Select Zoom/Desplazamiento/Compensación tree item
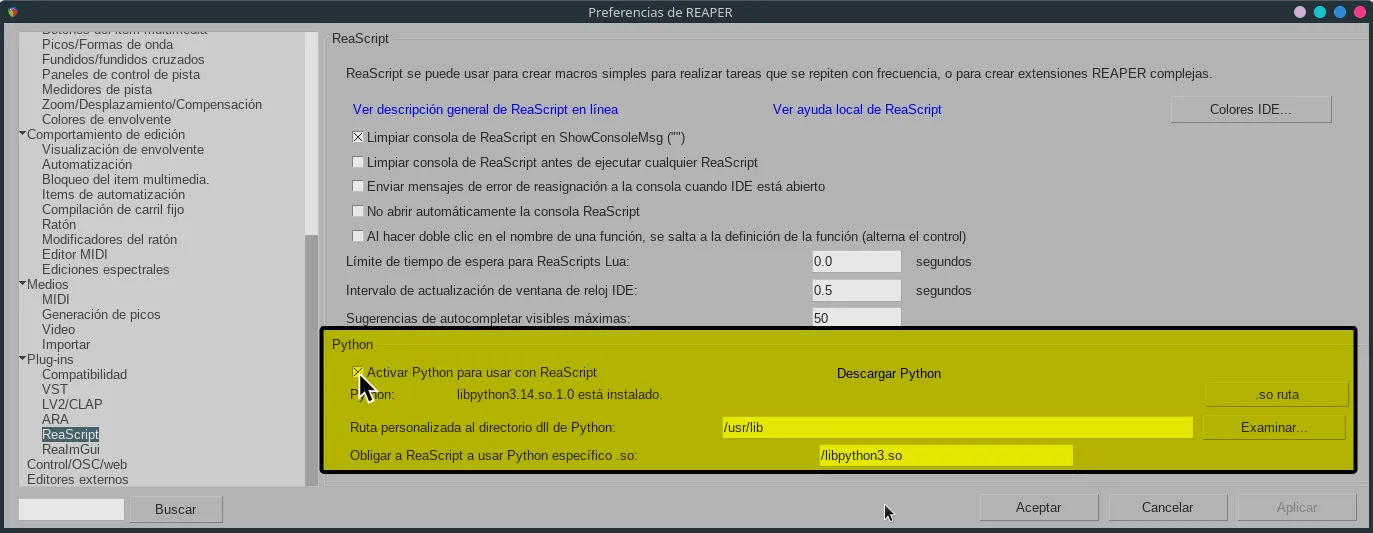 click(x=152, y=105)
